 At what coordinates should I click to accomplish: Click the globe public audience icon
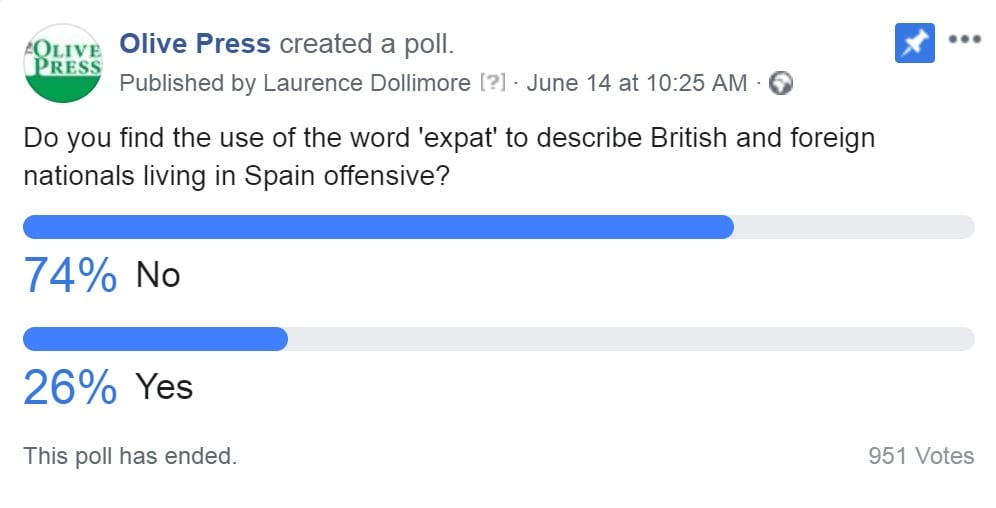point(781,83)
